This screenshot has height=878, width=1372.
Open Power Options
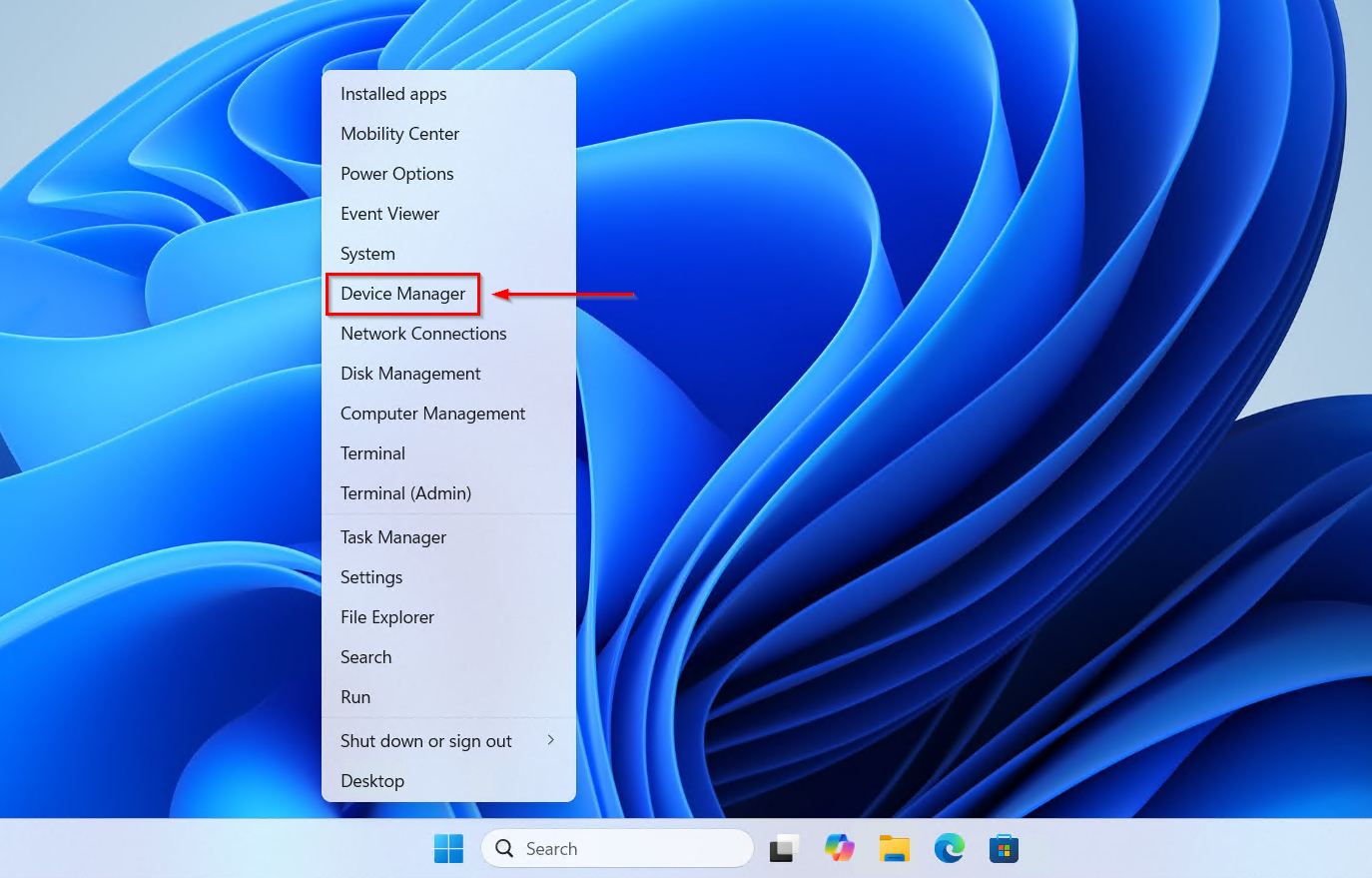tap(396, 173)
